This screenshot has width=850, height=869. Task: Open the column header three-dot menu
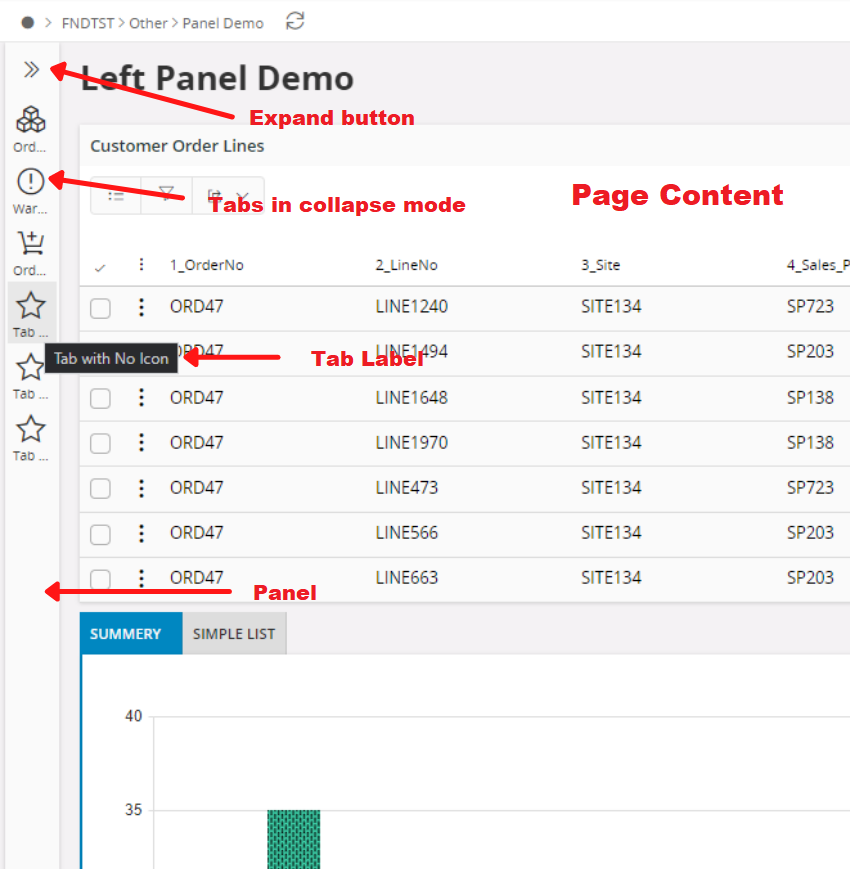tap(141, 265)
